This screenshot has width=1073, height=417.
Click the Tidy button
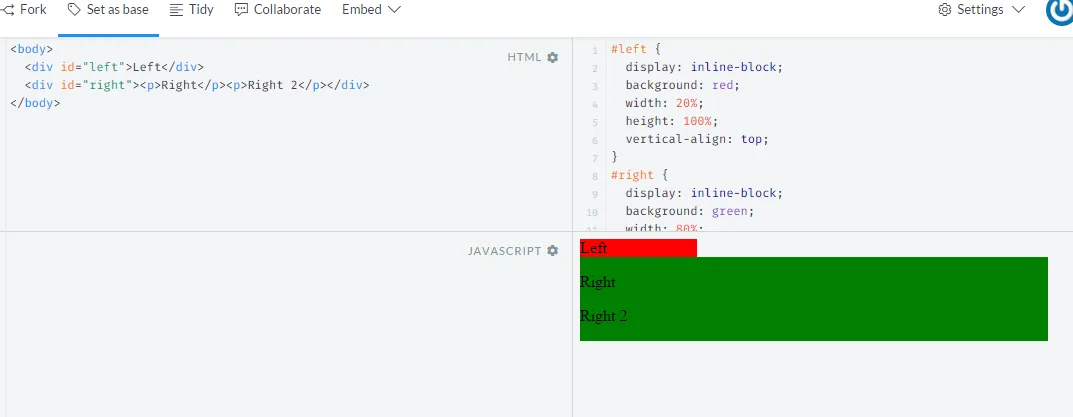pos(192,10)
